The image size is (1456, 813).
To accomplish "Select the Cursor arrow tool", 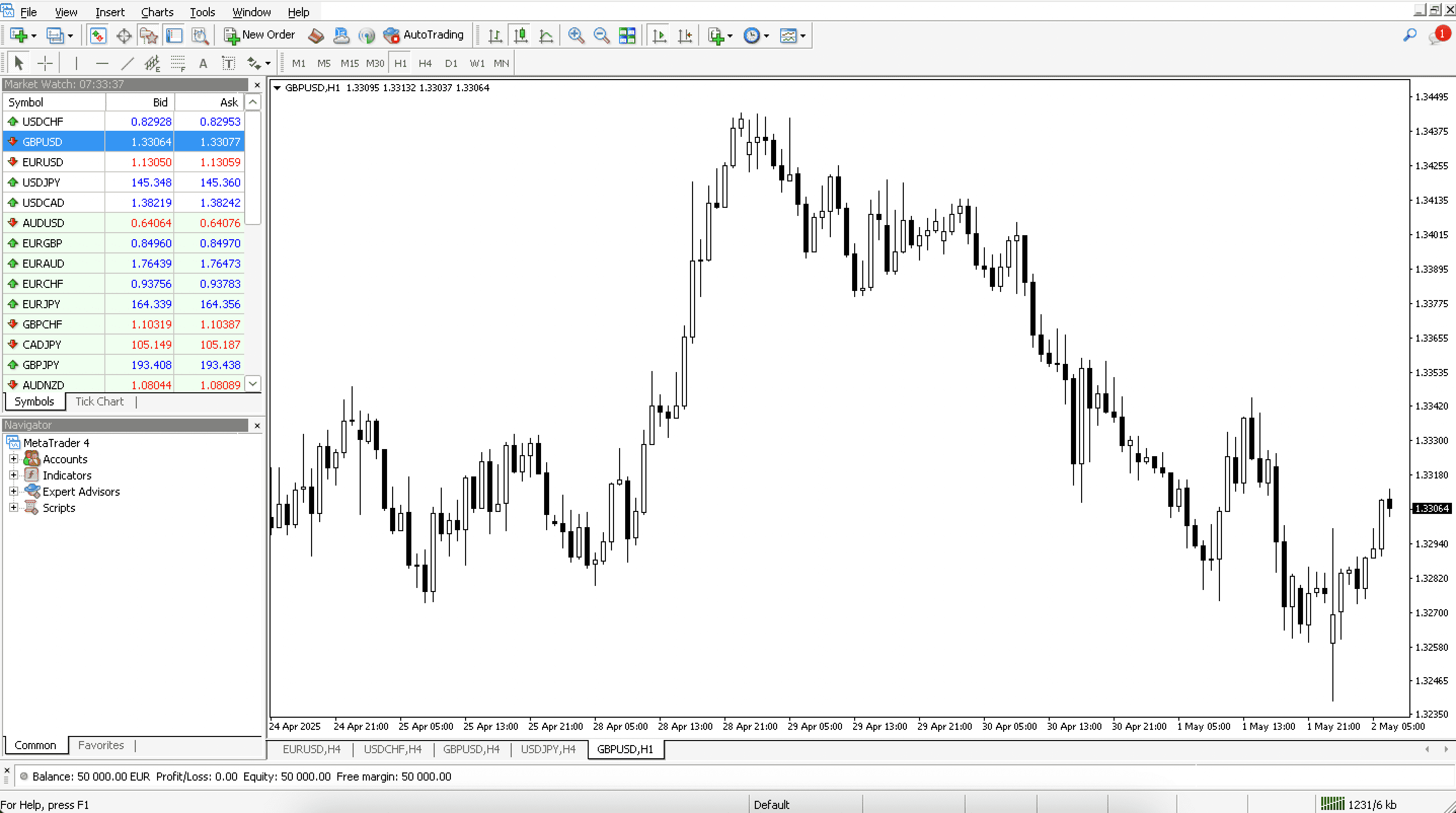I will pos(19,63).
